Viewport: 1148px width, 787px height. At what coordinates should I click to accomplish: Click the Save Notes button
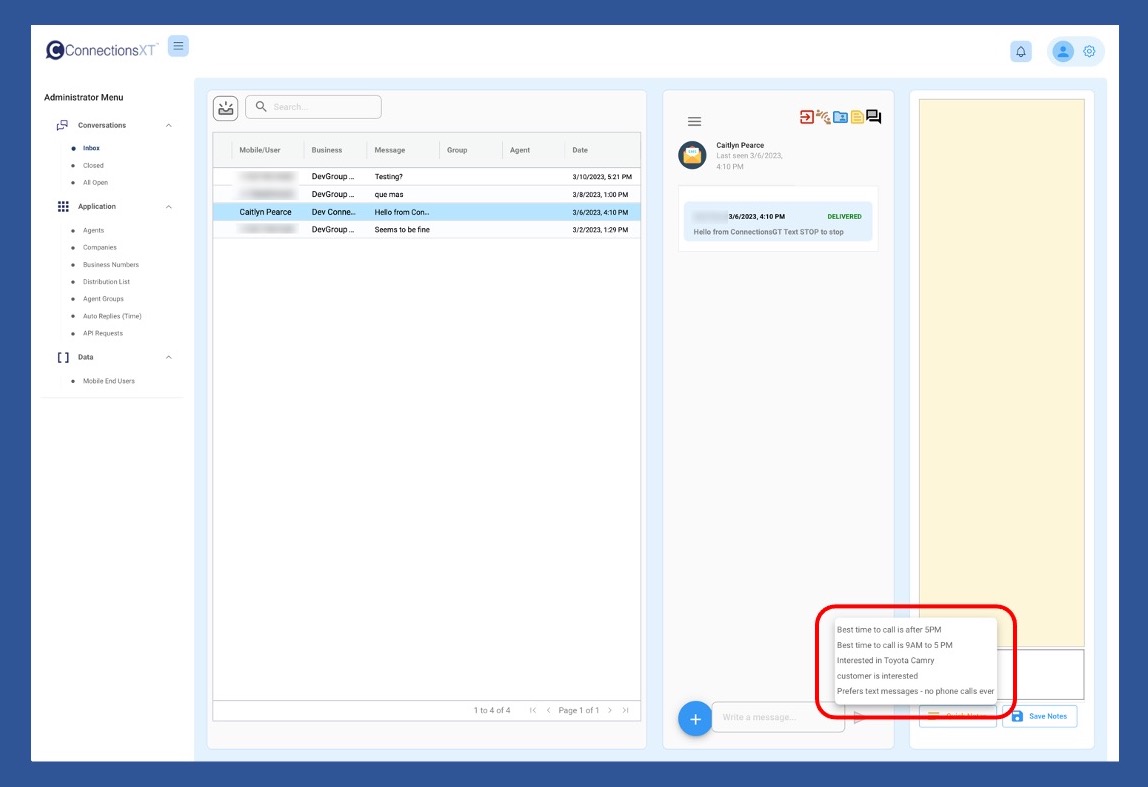1039,716
